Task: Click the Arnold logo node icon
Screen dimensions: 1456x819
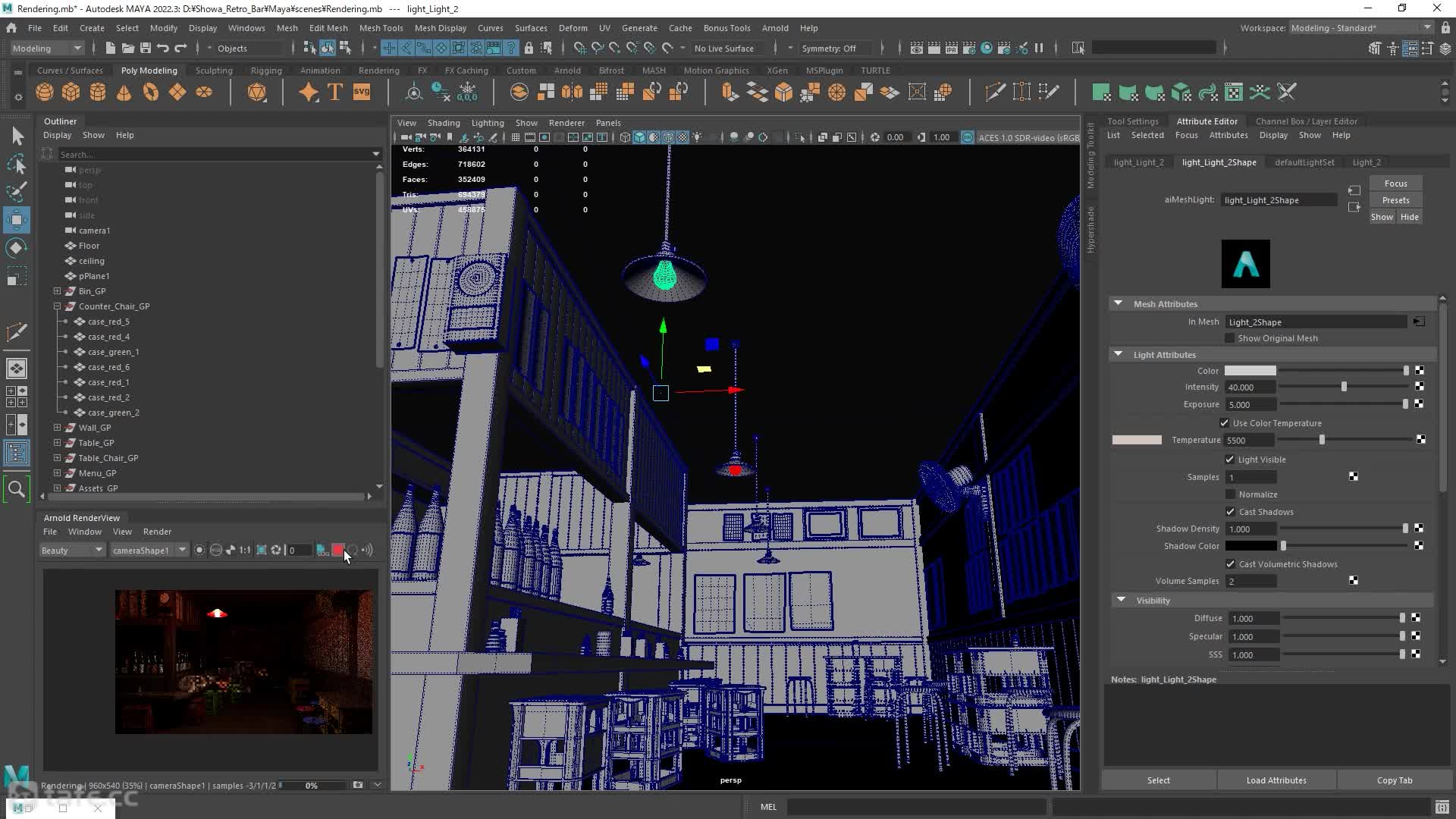Action: coord(1245,264)
